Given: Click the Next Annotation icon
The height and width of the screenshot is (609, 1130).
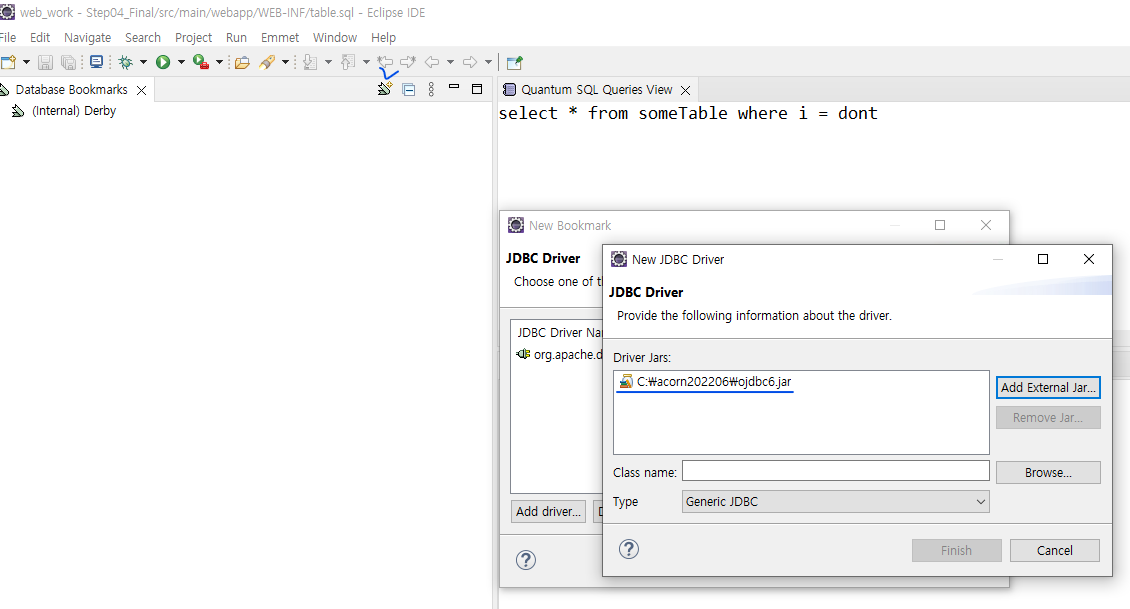Looking at the screenshot, I should pyautogui.click(x=310, y=63).
